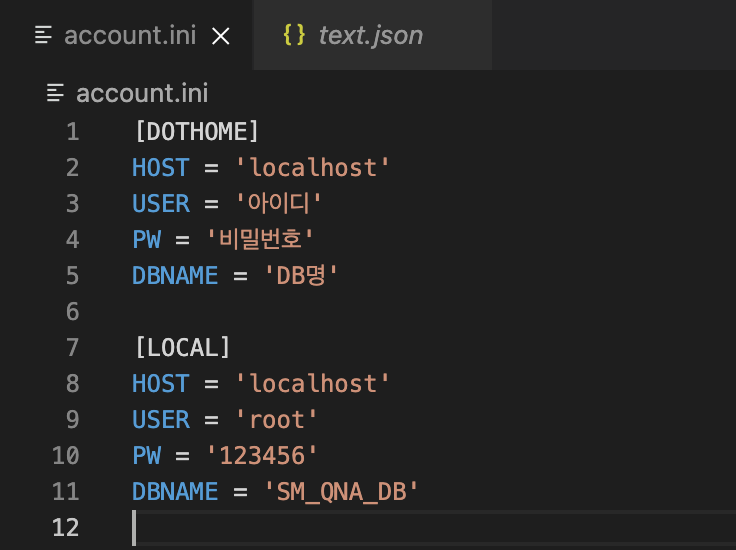736x550 pixels.
Task: Click the PW key on line 4
Action: [146, 240]
